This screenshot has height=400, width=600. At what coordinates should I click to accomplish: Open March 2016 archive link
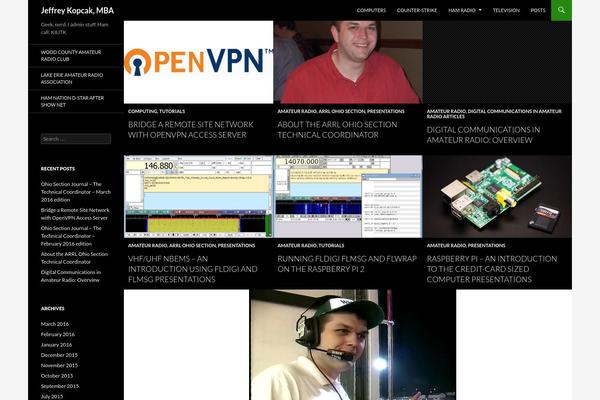(x=55, y=324)
